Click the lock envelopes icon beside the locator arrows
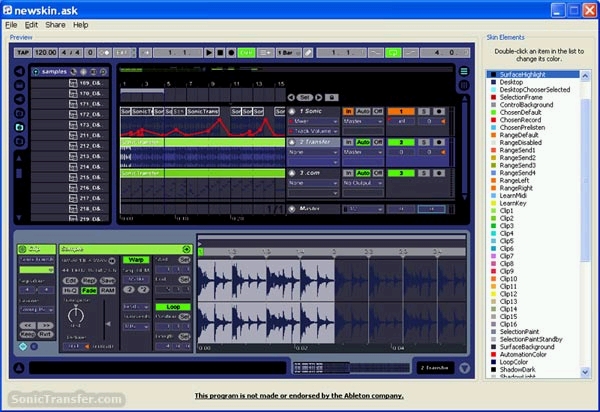600x412 pixels. point(332,98)
